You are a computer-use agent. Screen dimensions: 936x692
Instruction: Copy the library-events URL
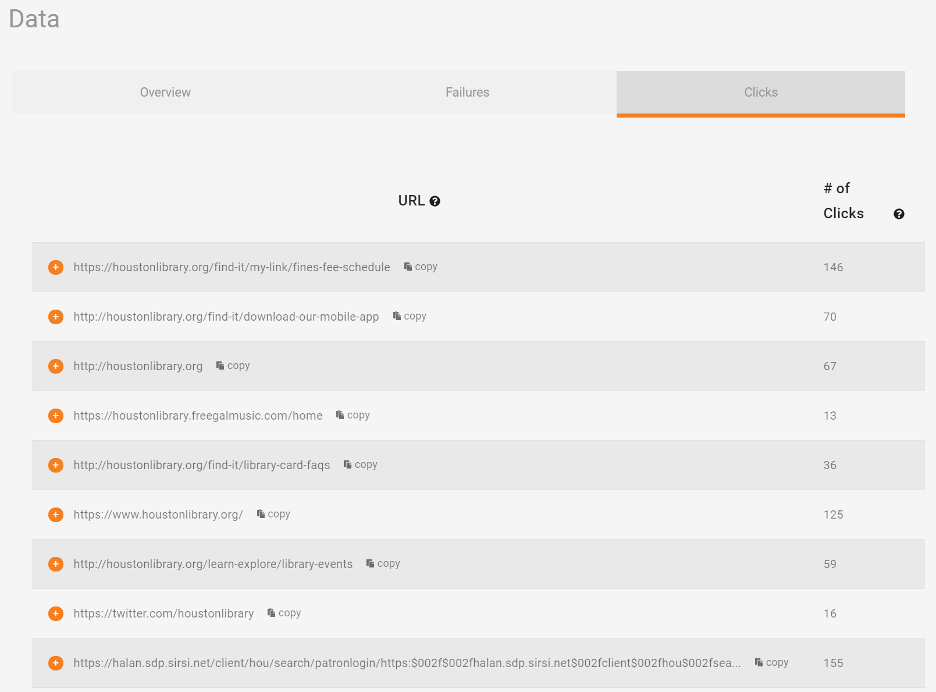384,564
